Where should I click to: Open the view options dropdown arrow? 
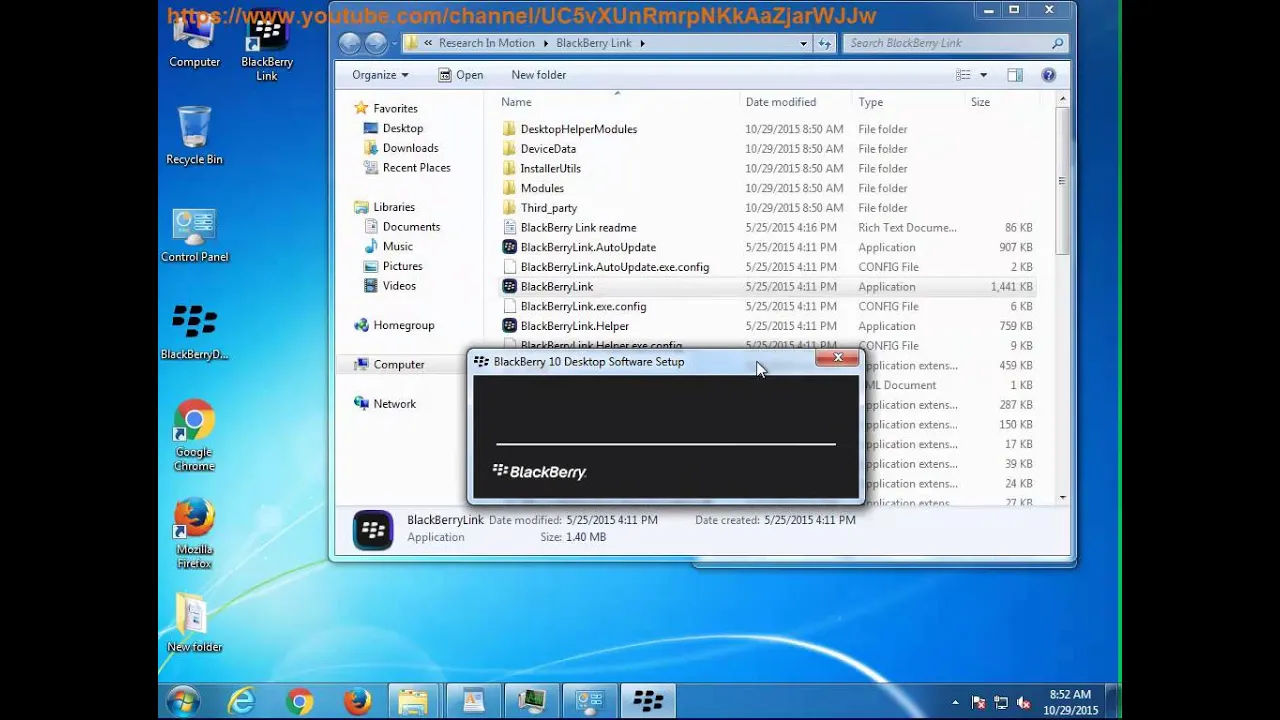983,75
